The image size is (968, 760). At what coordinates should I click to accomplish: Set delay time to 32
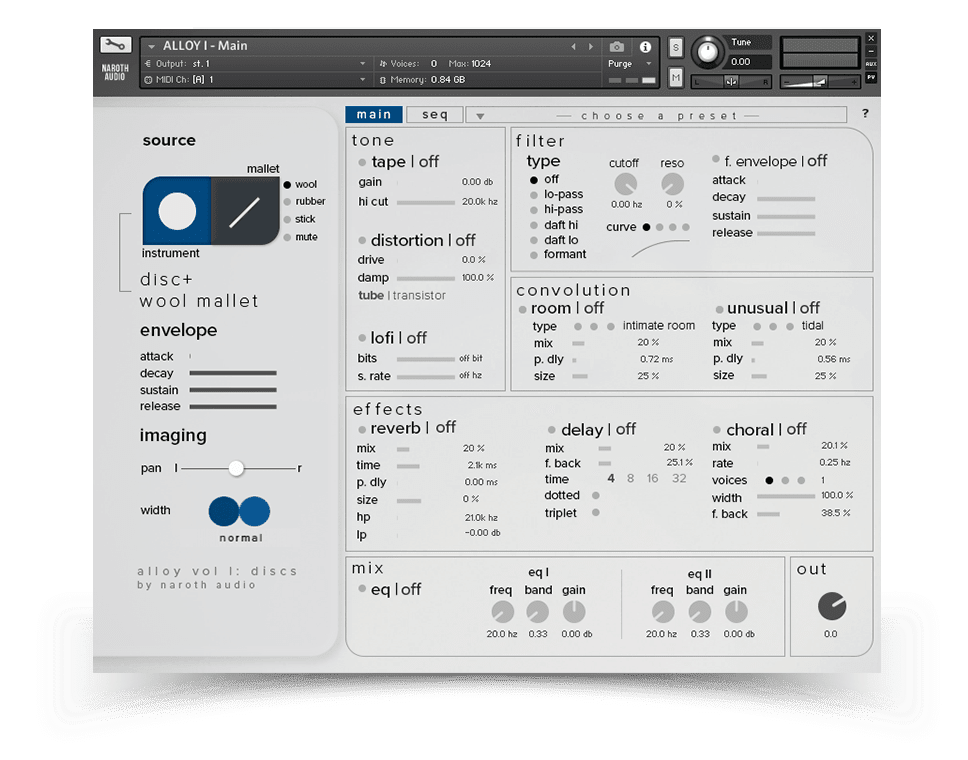point(679,478)
